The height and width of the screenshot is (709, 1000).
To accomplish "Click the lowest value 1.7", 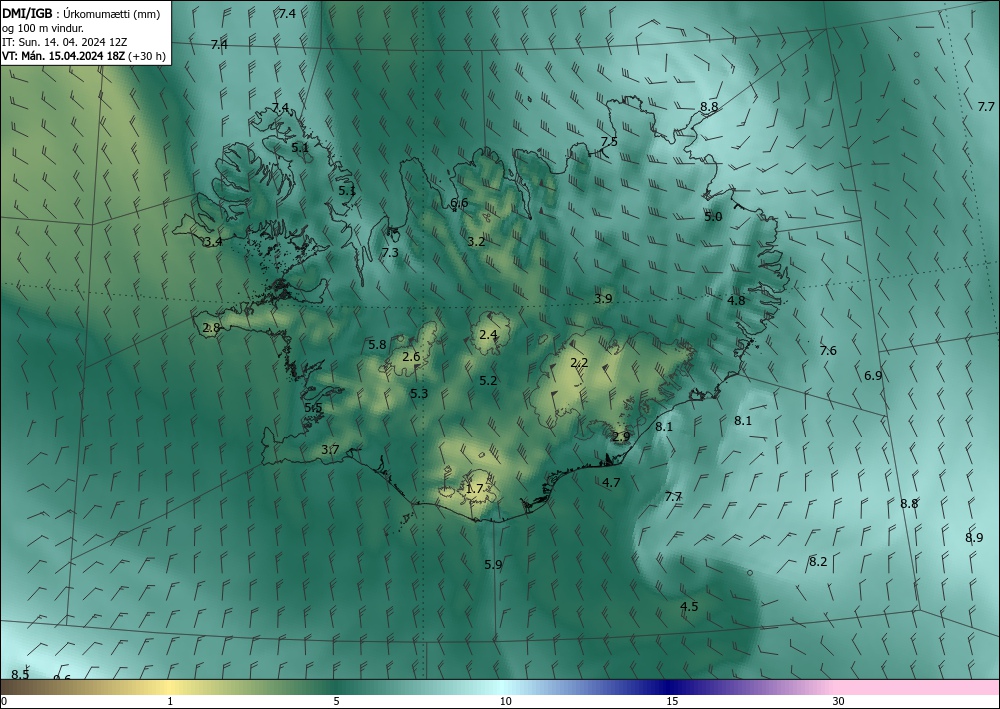I will [474, 489].
